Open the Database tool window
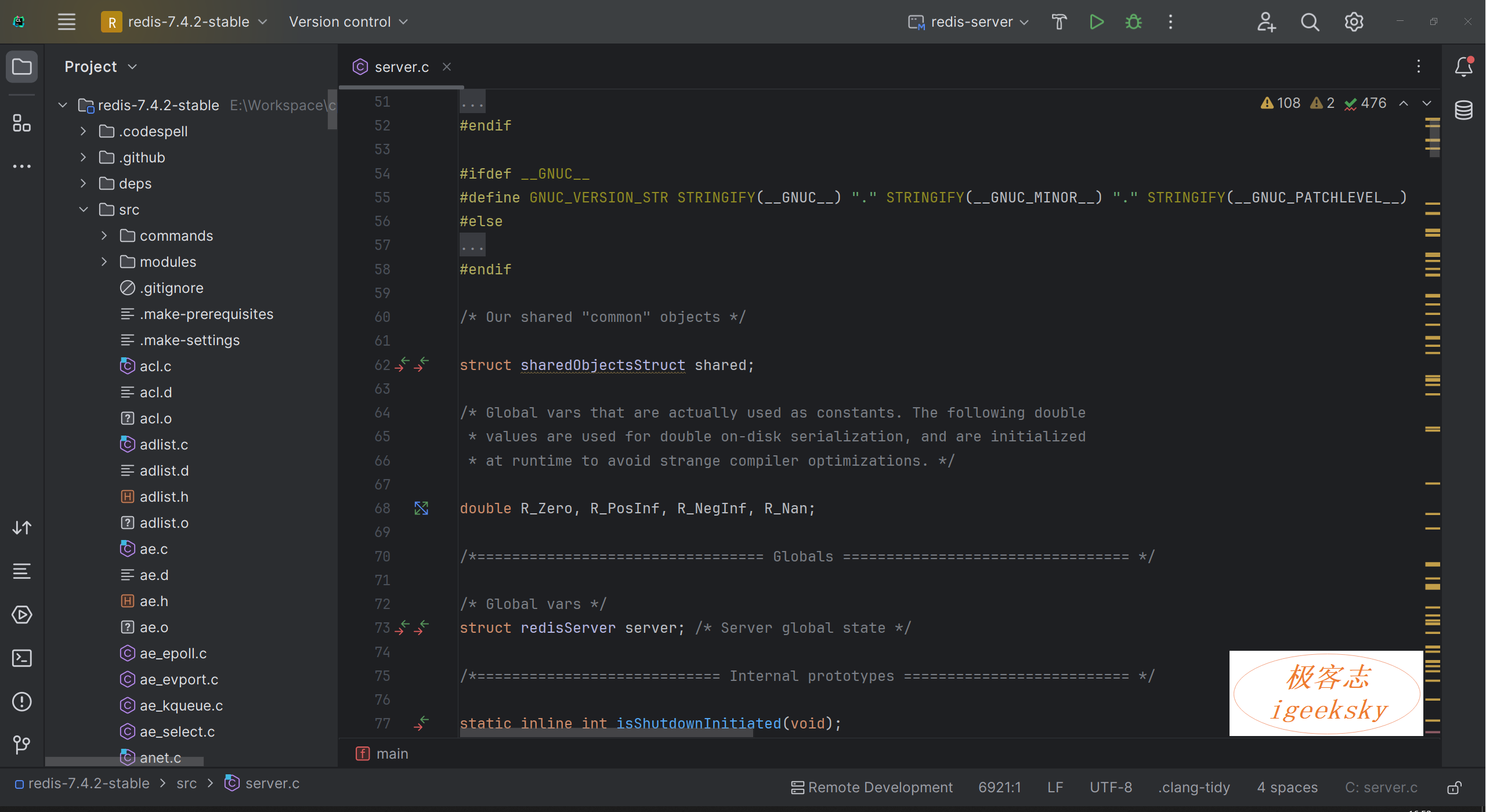 tap(1463, 110)
